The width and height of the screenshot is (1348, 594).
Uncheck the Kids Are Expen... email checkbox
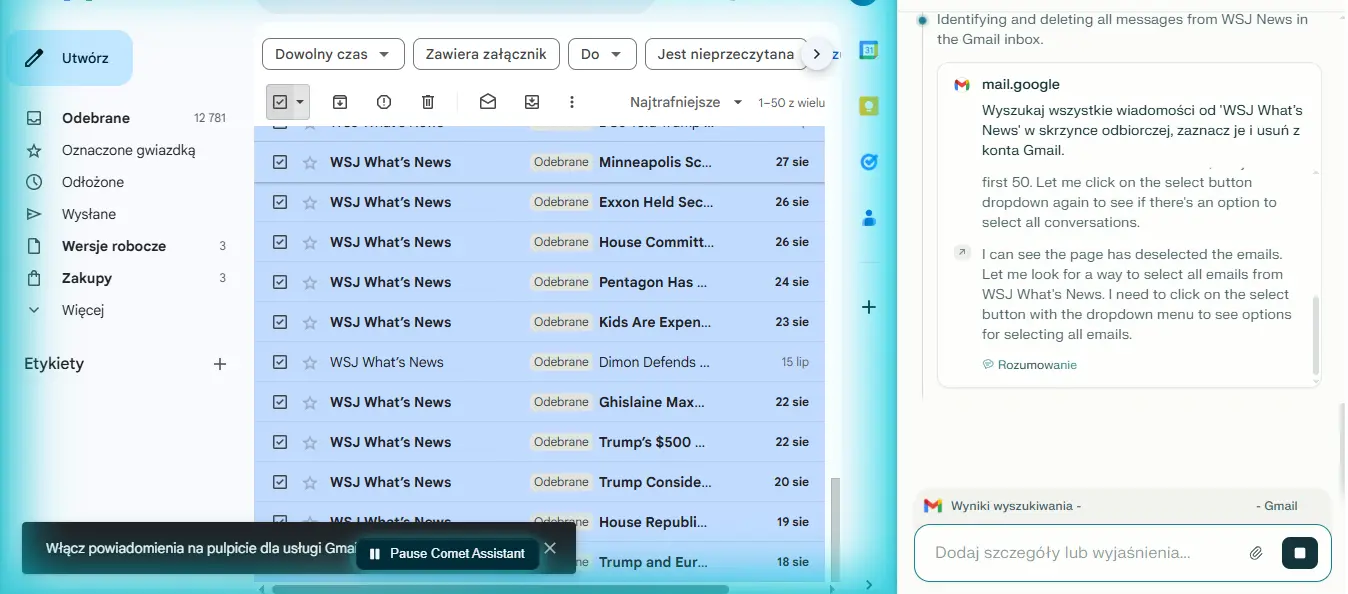[x=280, y=322]
